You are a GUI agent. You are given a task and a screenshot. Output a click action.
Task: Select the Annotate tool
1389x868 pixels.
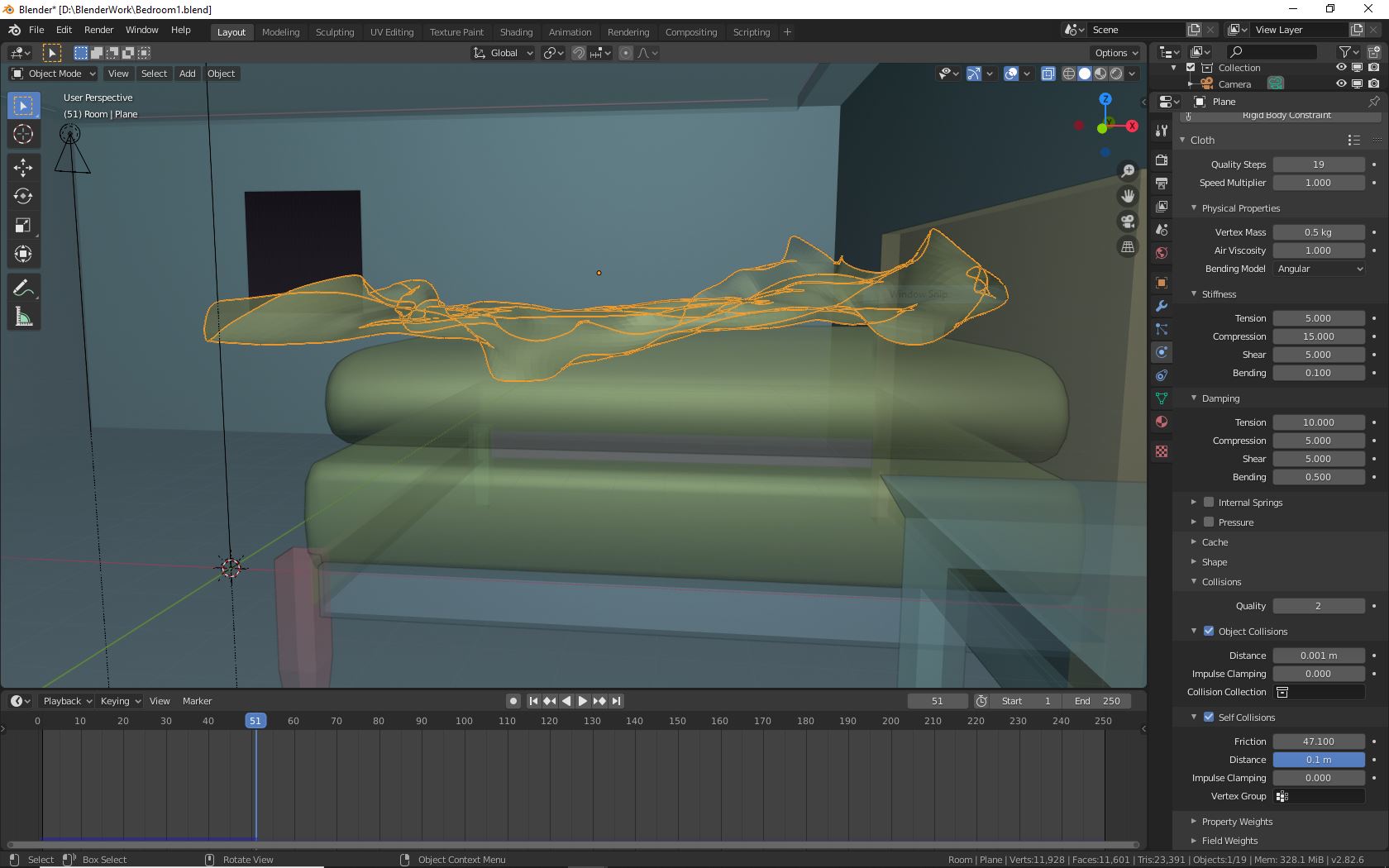pyautogui.click(x=23, y=289)
